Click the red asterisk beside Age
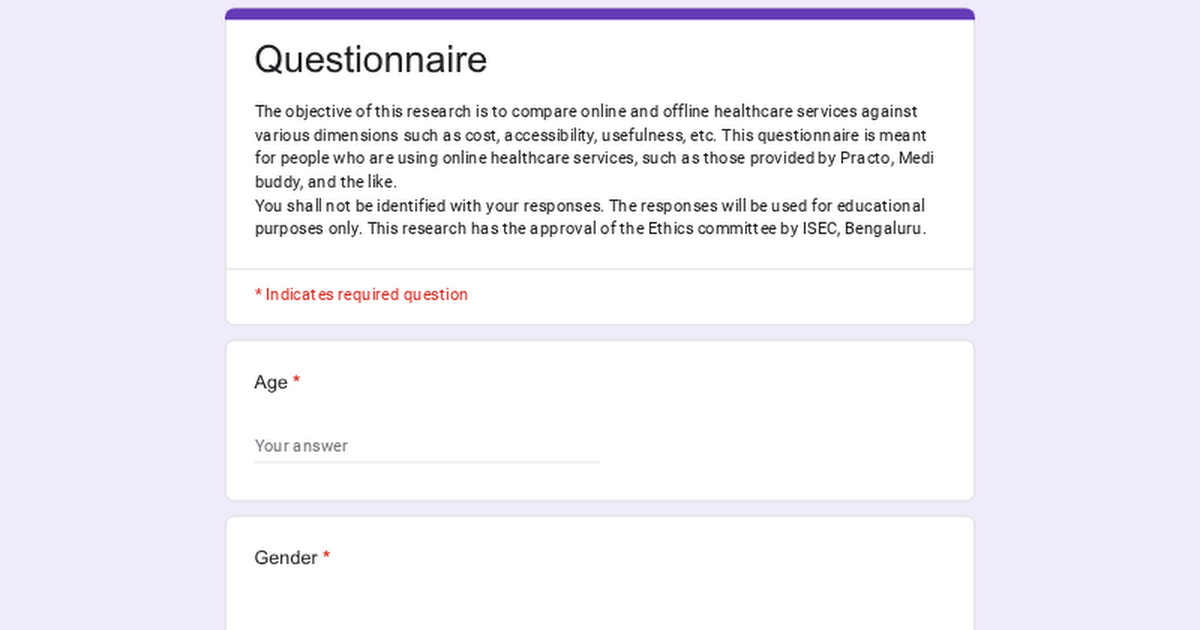Screen dimensions: 1200x630 297,382
